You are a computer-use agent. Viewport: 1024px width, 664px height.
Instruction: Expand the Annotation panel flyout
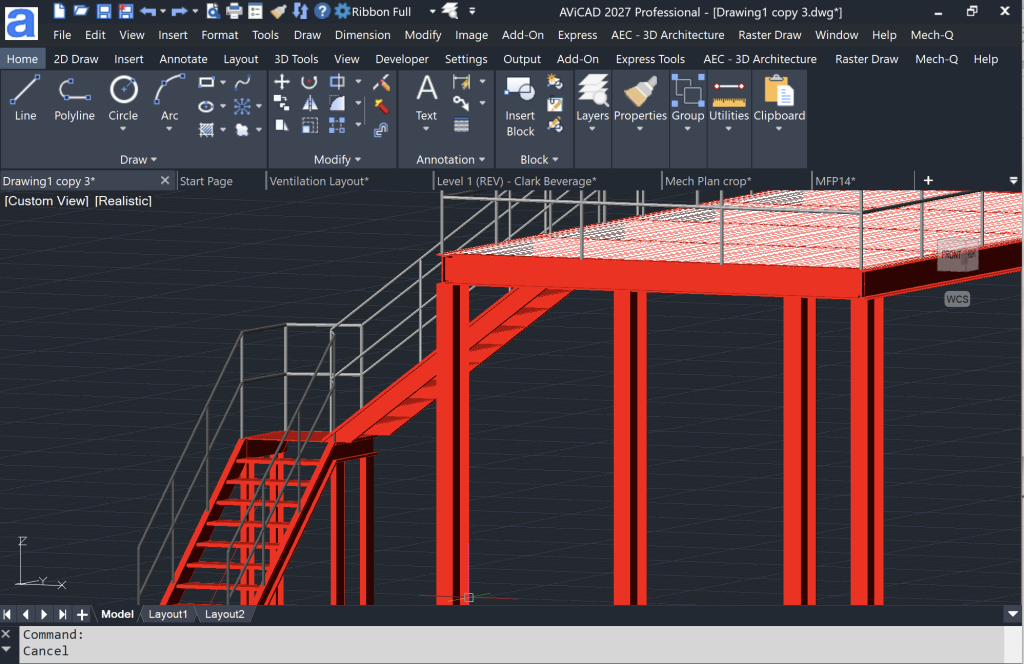451,159
